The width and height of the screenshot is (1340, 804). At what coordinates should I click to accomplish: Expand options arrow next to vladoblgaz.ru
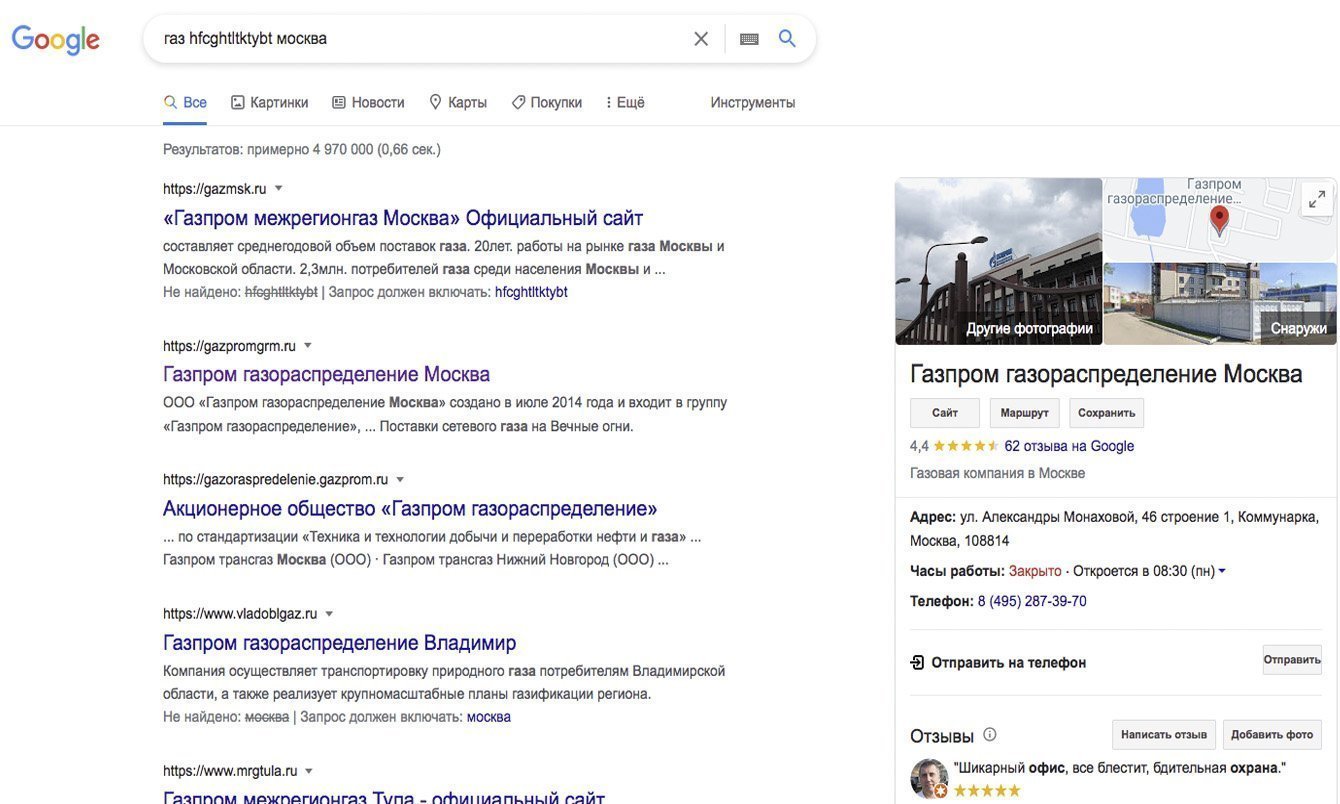329,613
